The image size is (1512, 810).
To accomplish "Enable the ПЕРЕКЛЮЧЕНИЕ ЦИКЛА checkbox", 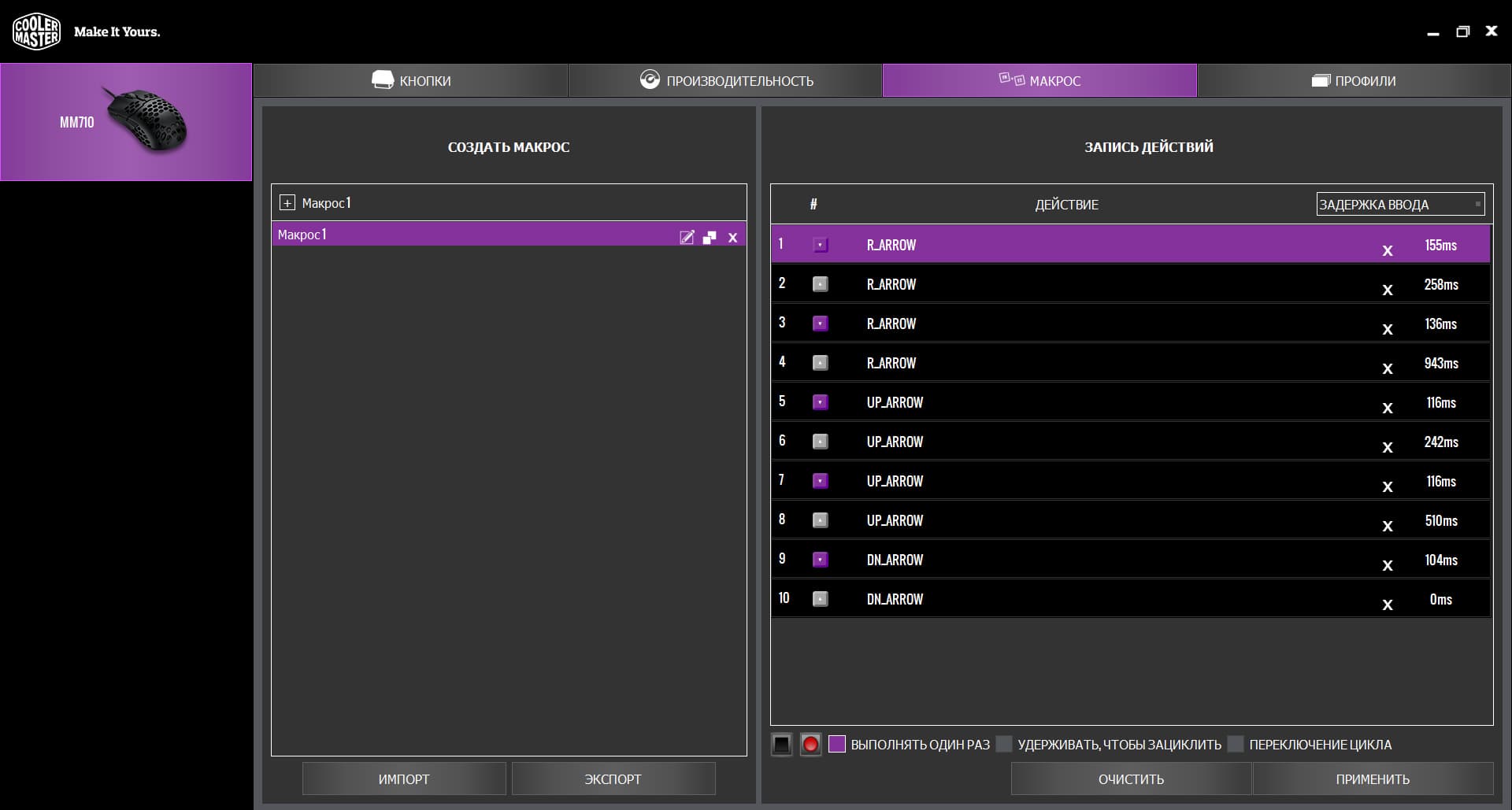I will point(1236,744).
